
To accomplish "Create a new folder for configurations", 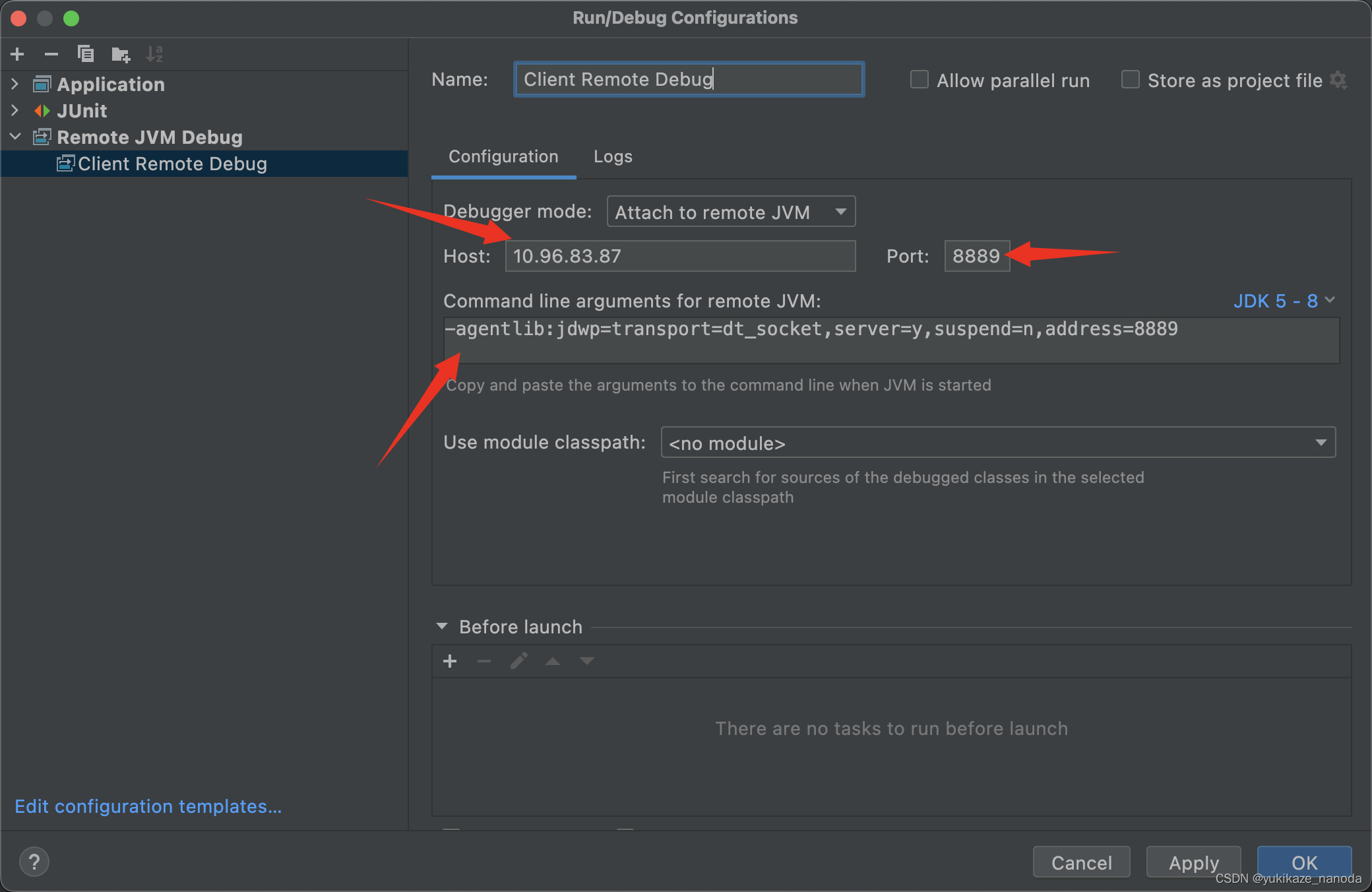I will click(121, 54).
